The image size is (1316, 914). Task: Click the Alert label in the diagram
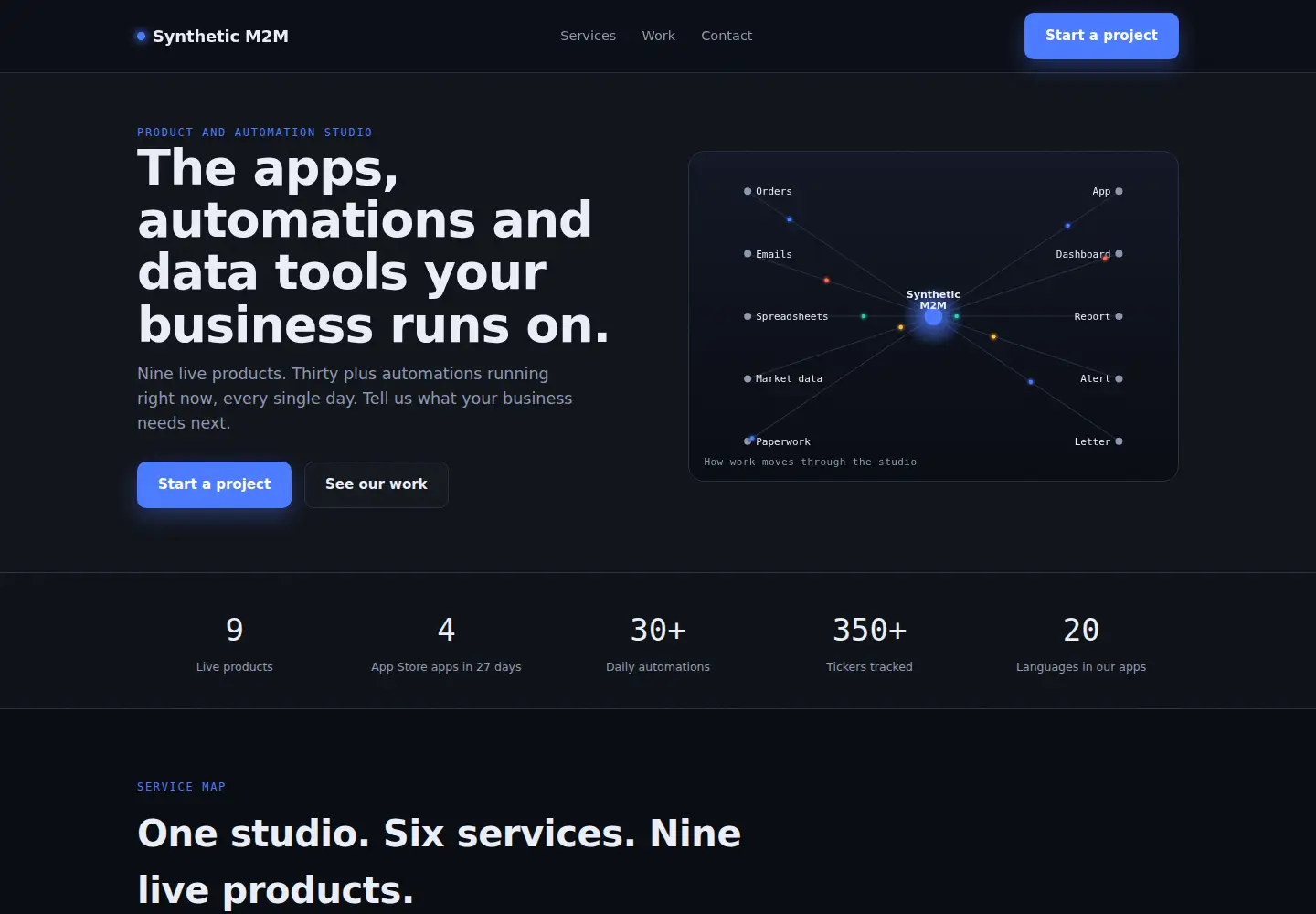1095,378
